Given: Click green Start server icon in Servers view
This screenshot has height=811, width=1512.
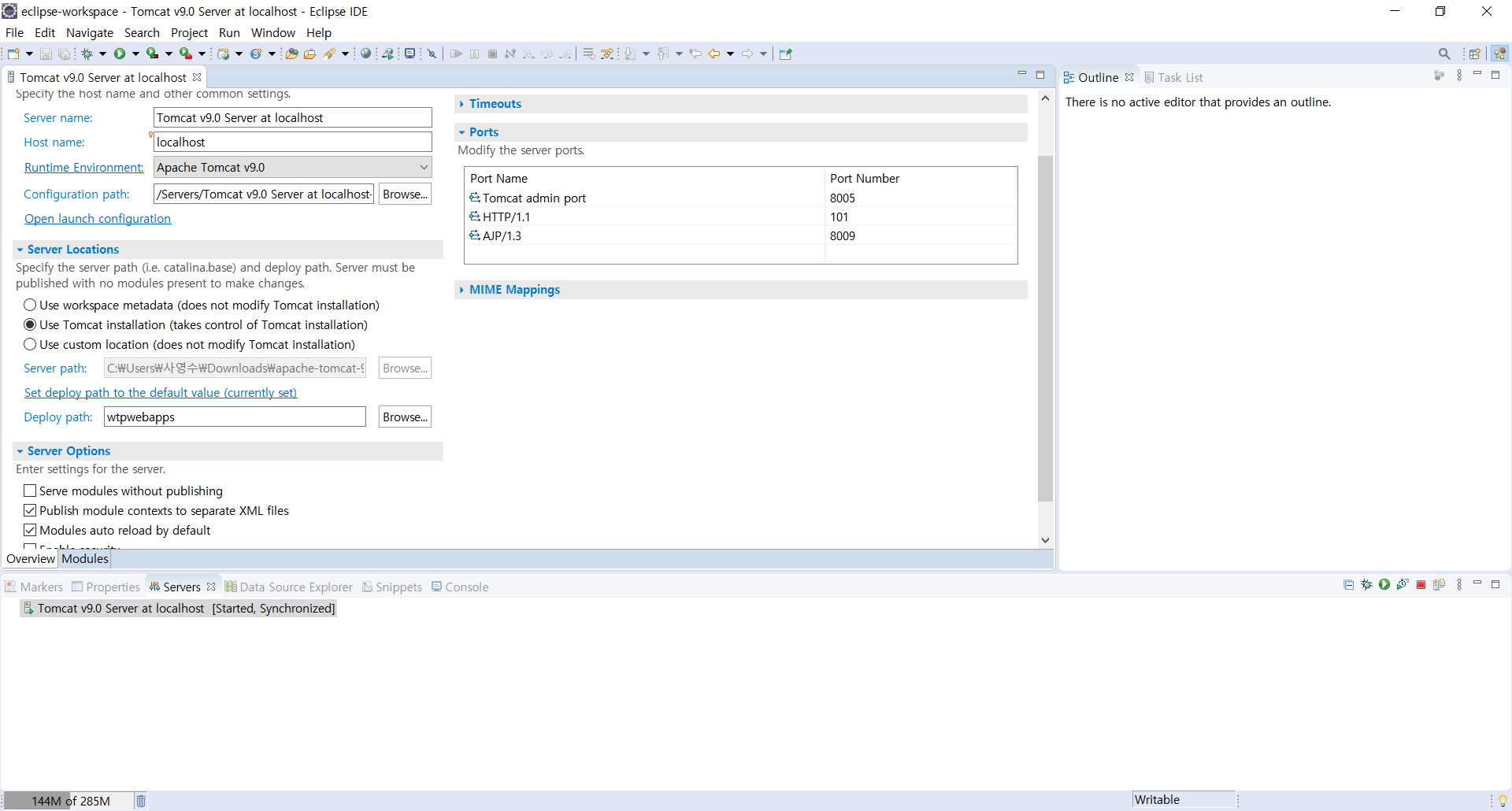Looking at the screenshot, I should tap(1384, 584).
